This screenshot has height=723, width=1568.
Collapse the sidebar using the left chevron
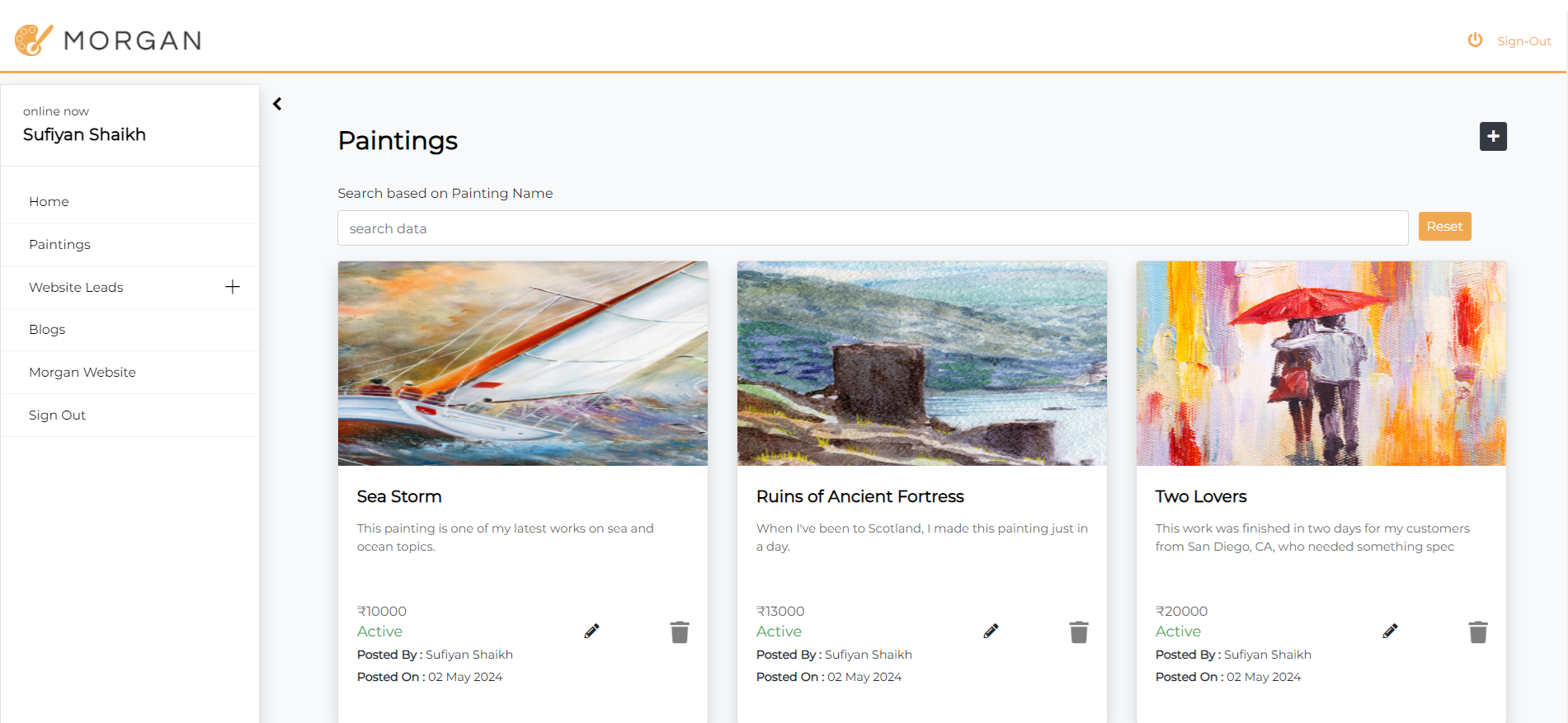pos(277,104)
